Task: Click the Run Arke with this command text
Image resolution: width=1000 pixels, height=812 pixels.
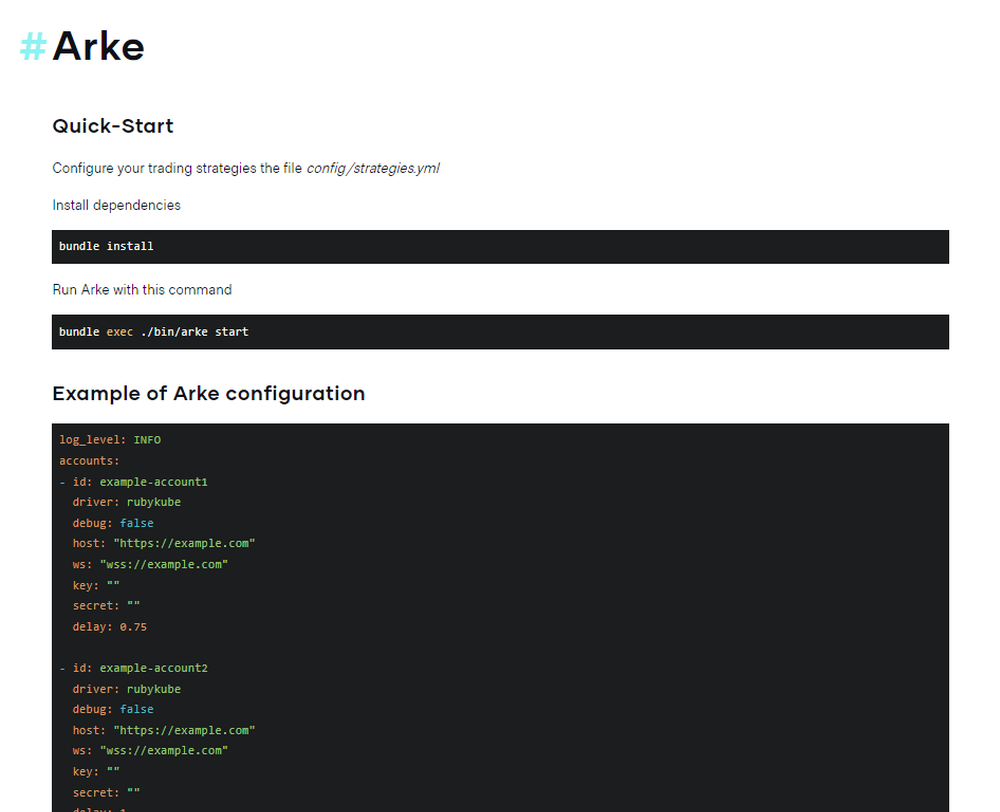Action: click(142, 289)
